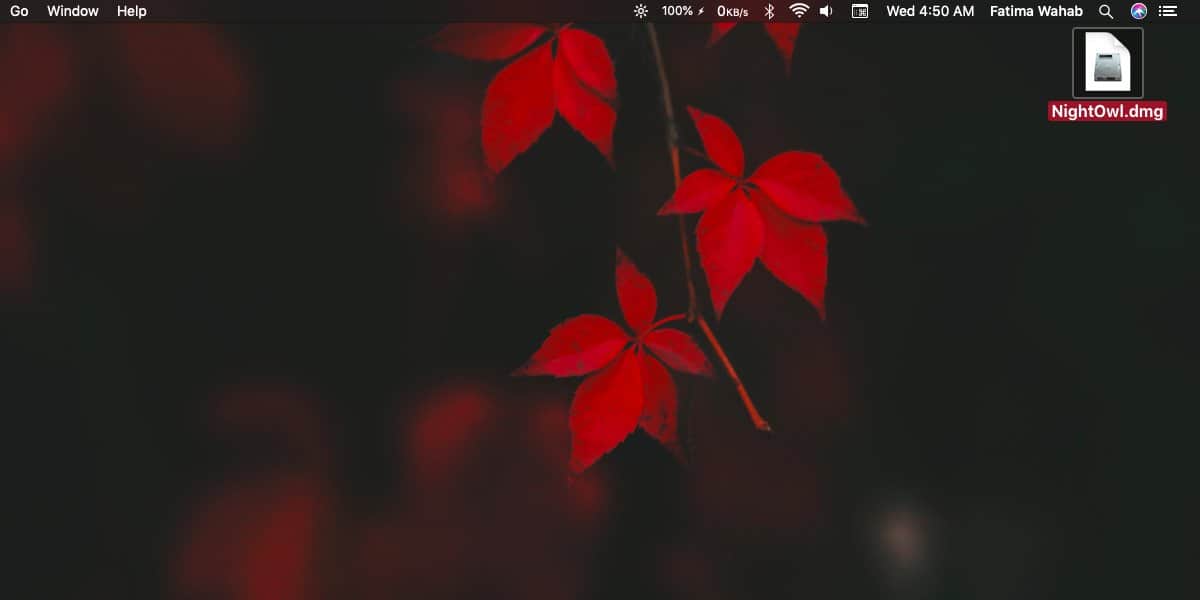Viewport: 1200px width, 600px height.
Task: Open the Wed 4:50 AM clock menu
Action: (x=929, y=11)
